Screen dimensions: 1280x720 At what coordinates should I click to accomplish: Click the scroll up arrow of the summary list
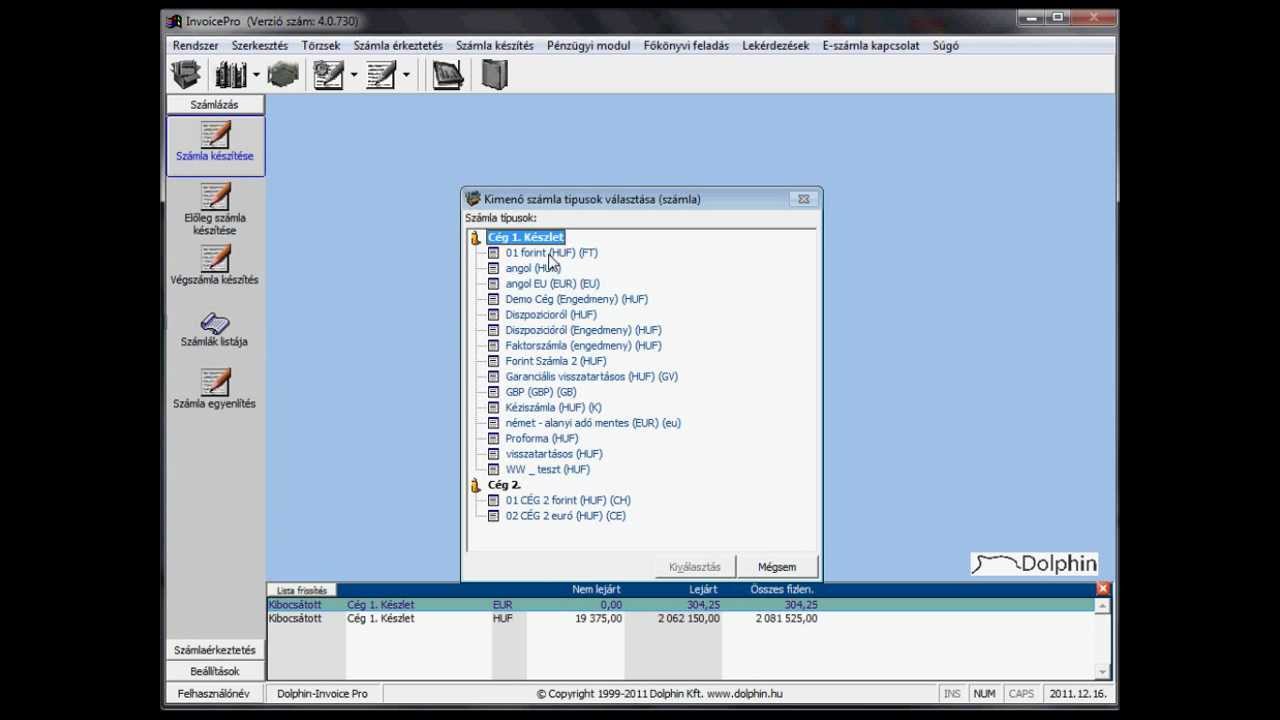[x=1103, y=606]
